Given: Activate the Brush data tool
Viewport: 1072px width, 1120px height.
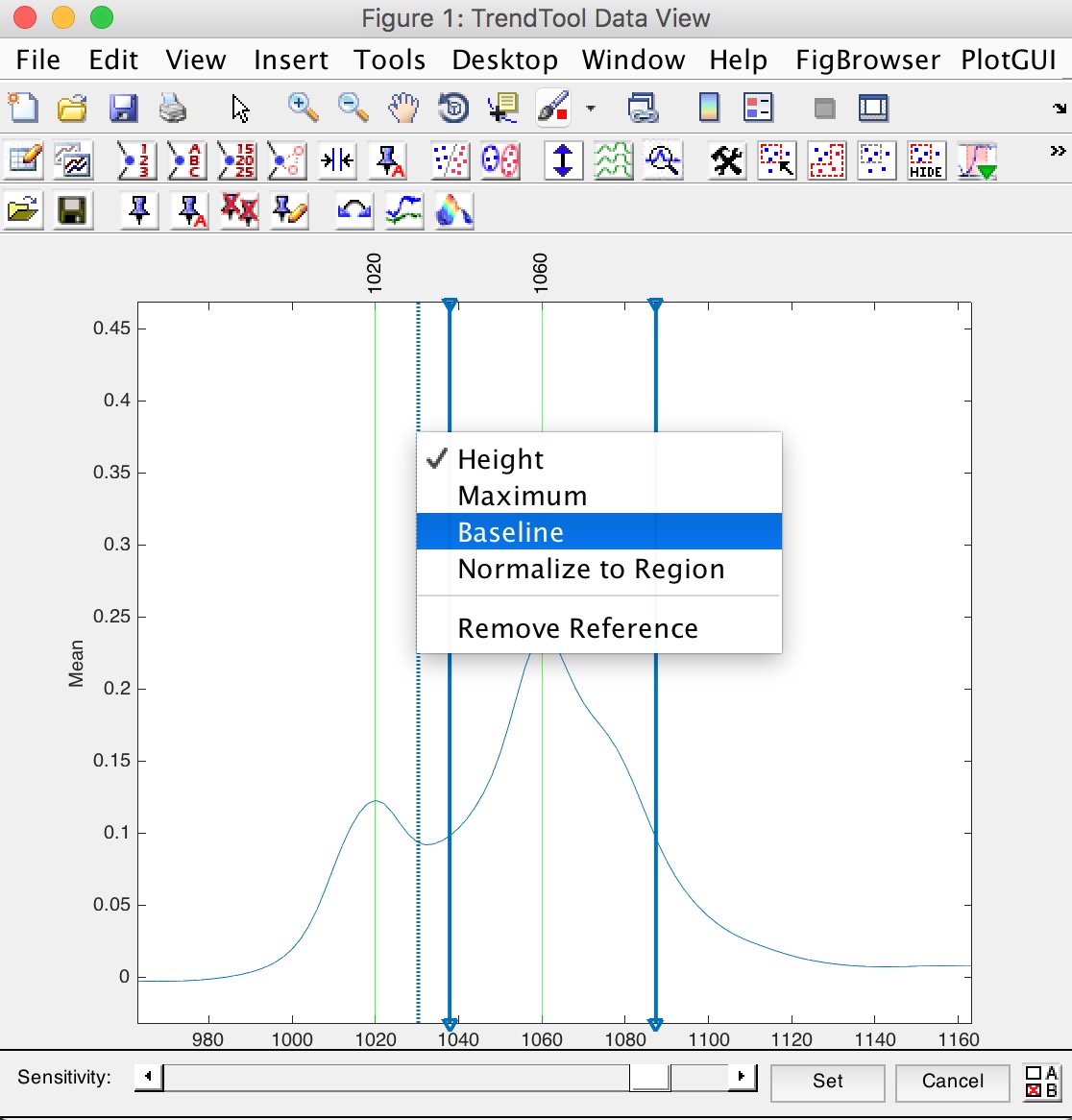Looking at the screenshot, I should [553, 109].
